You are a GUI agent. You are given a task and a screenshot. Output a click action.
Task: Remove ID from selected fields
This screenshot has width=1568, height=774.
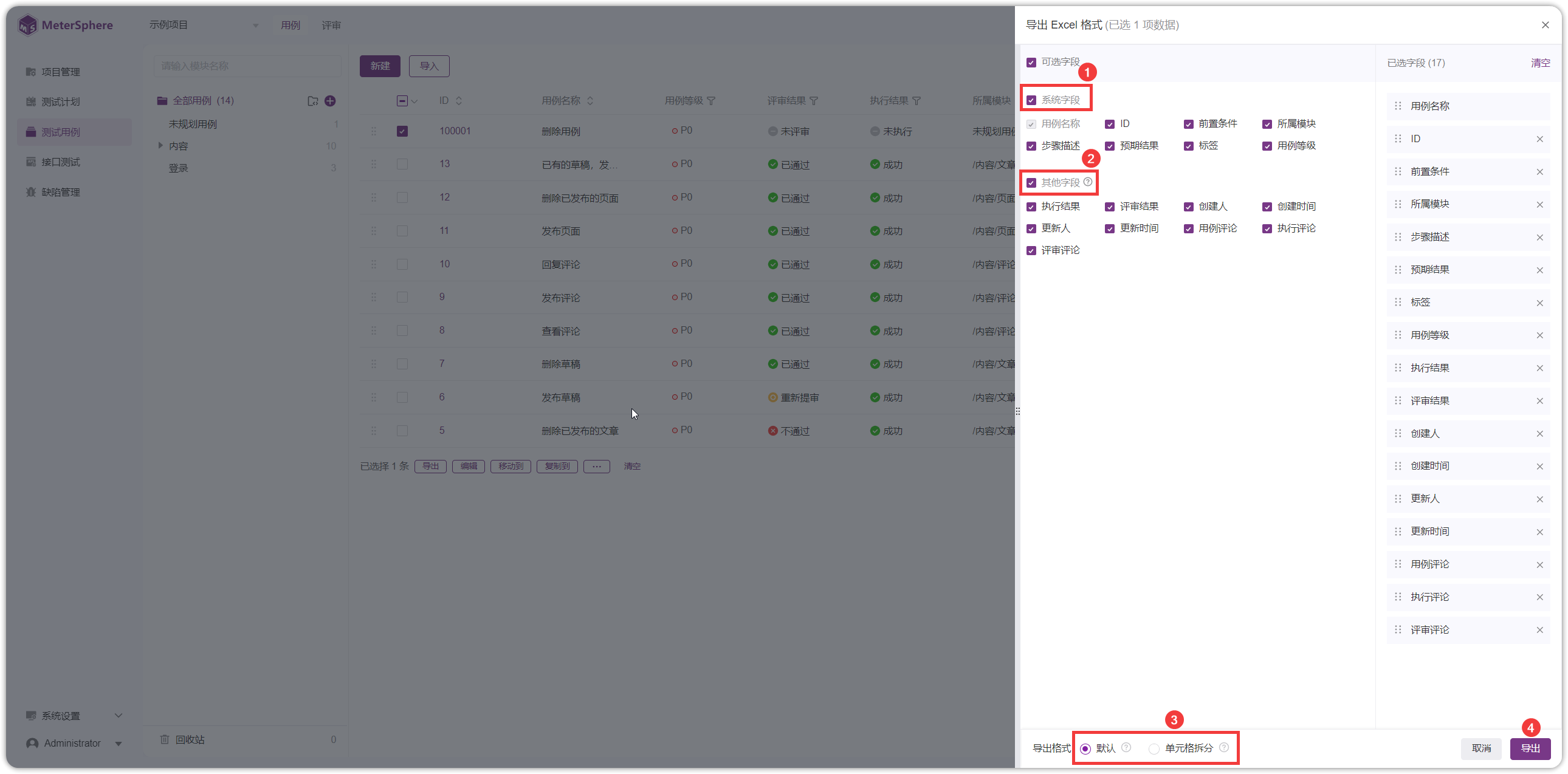click(1539, 139)
